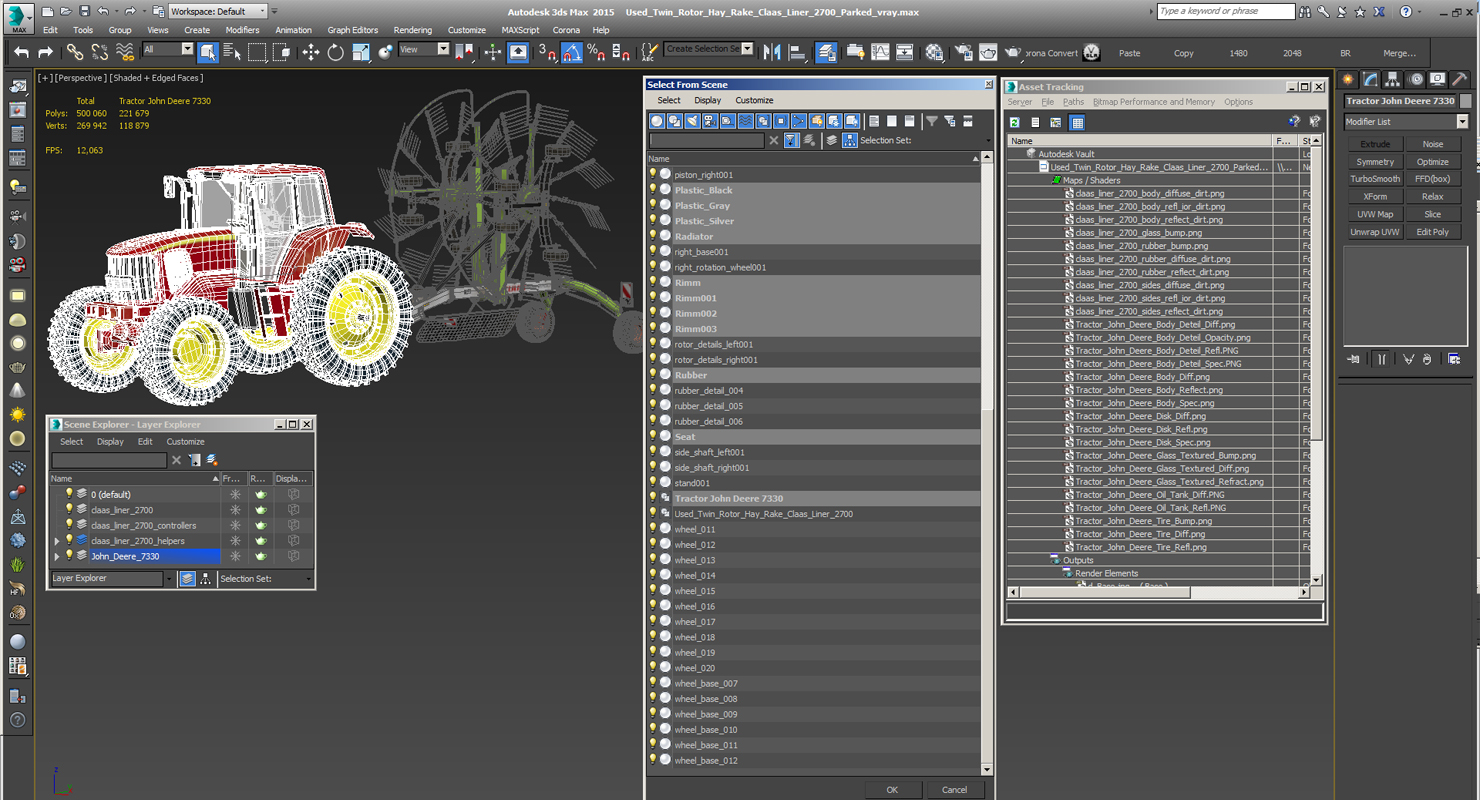
Task: Switch to Sort by Hierarchy in Layer Explorer
Action: click(x=205, y=578)
